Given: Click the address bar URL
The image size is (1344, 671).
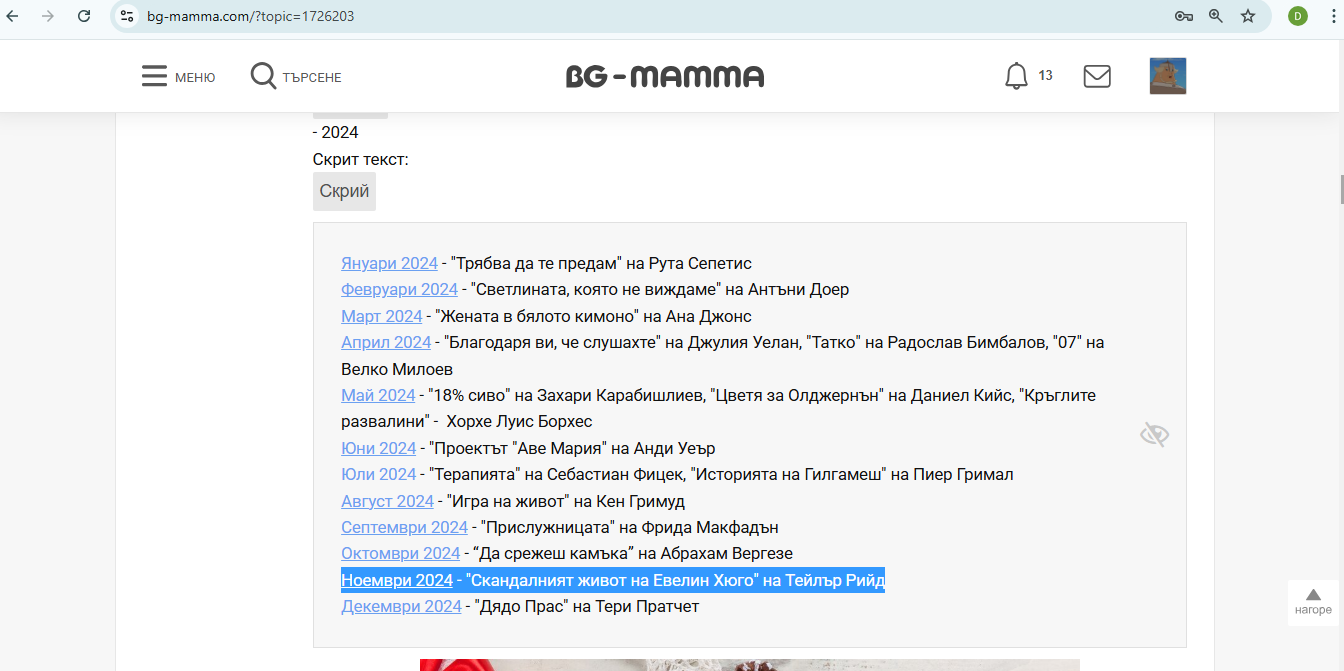Looking at the screenshot, I should [x=250, y=16].
